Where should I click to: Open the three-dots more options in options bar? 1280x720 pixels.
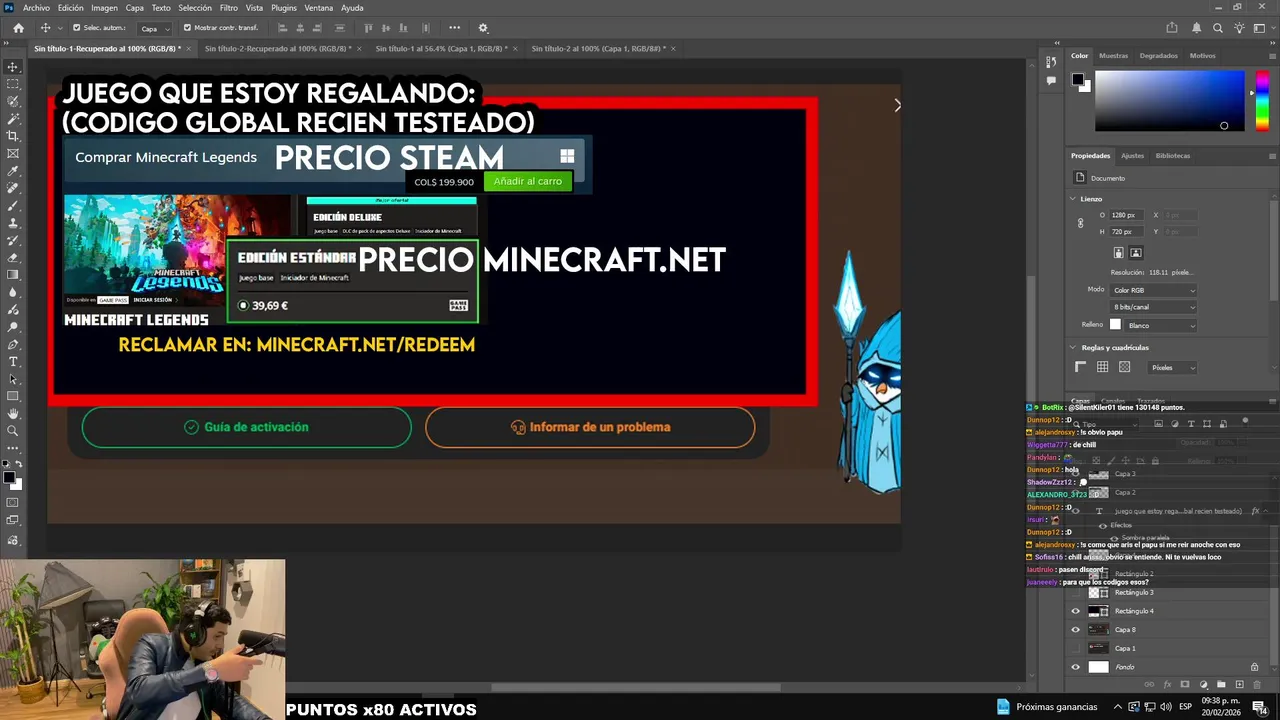(455, 28)
